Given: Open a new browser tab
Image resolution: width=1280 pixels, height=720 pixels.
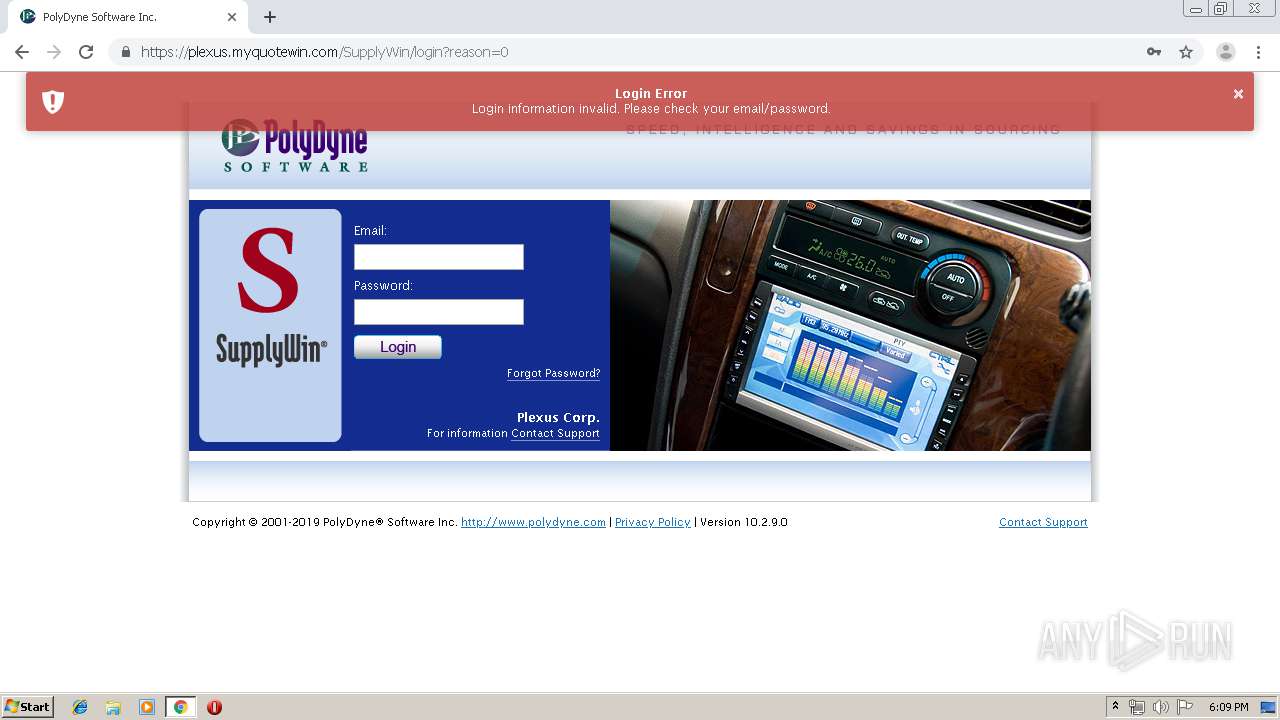Looking at the screenshot, I should click(x=270, y=17).
